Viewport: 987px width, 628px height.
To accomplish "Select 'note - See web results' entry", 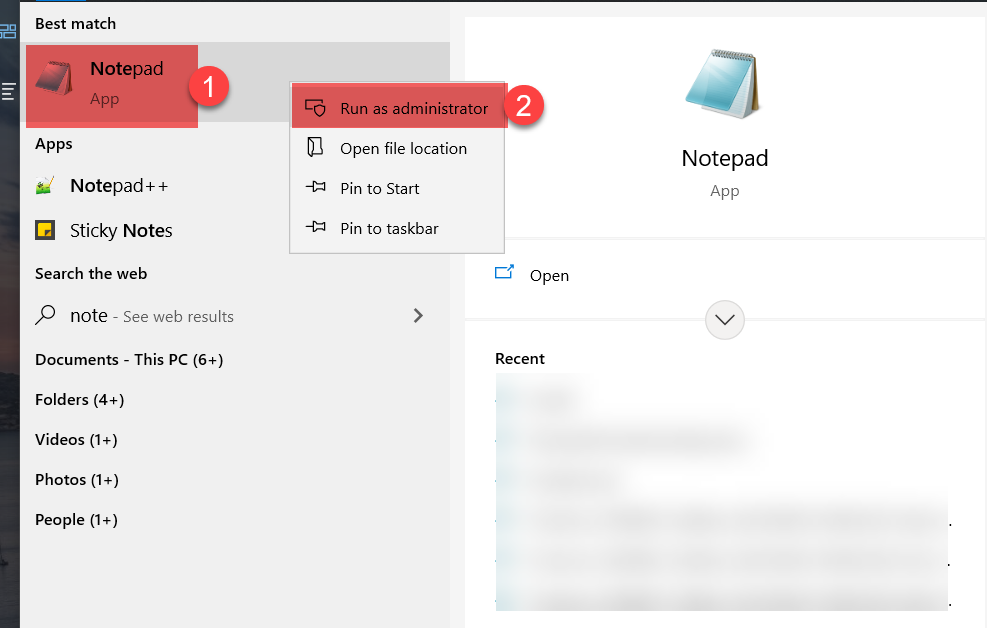I will (x=235, y=315).
